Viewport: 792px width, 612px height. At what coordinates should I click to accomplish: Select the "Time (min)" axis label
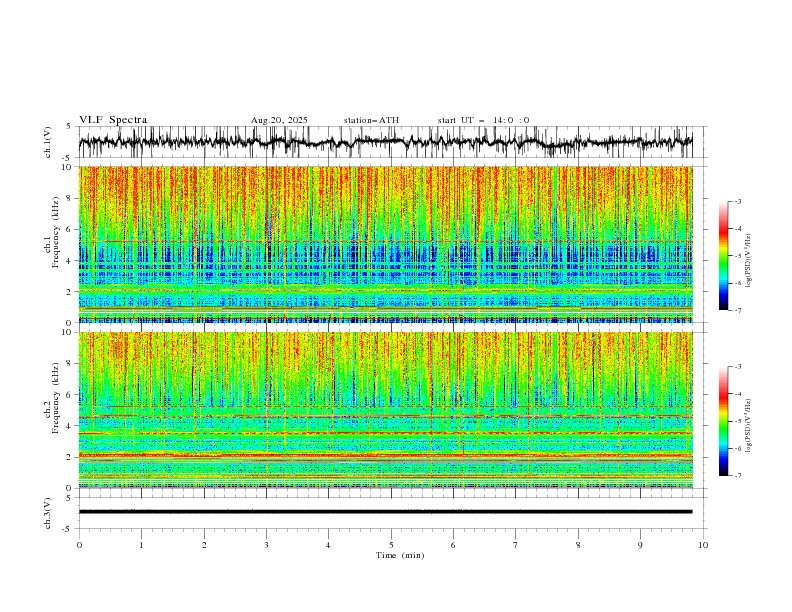pos(400,555)
